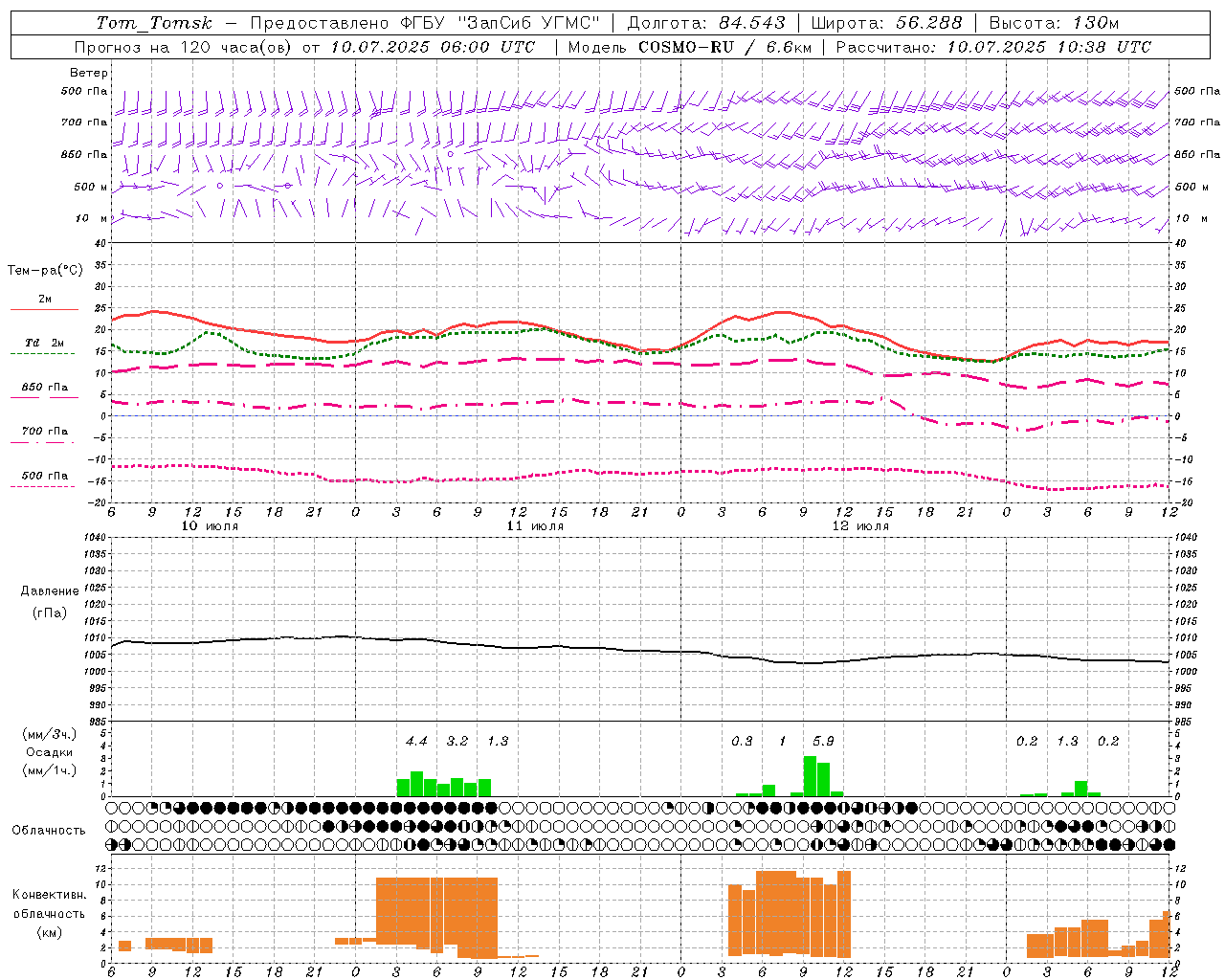Click the longitude value 84.543
This screenshot has width=1225, height=980.
click(753, 23)
